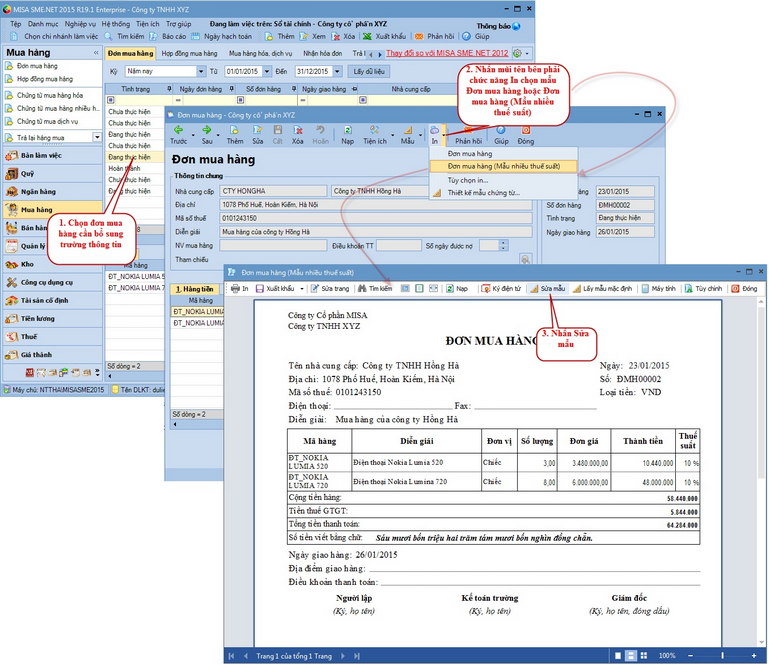This screenshot has width=769, height=665.
Task: Click Lấy mẫu mặc định in preview
Action: [603, 288]
